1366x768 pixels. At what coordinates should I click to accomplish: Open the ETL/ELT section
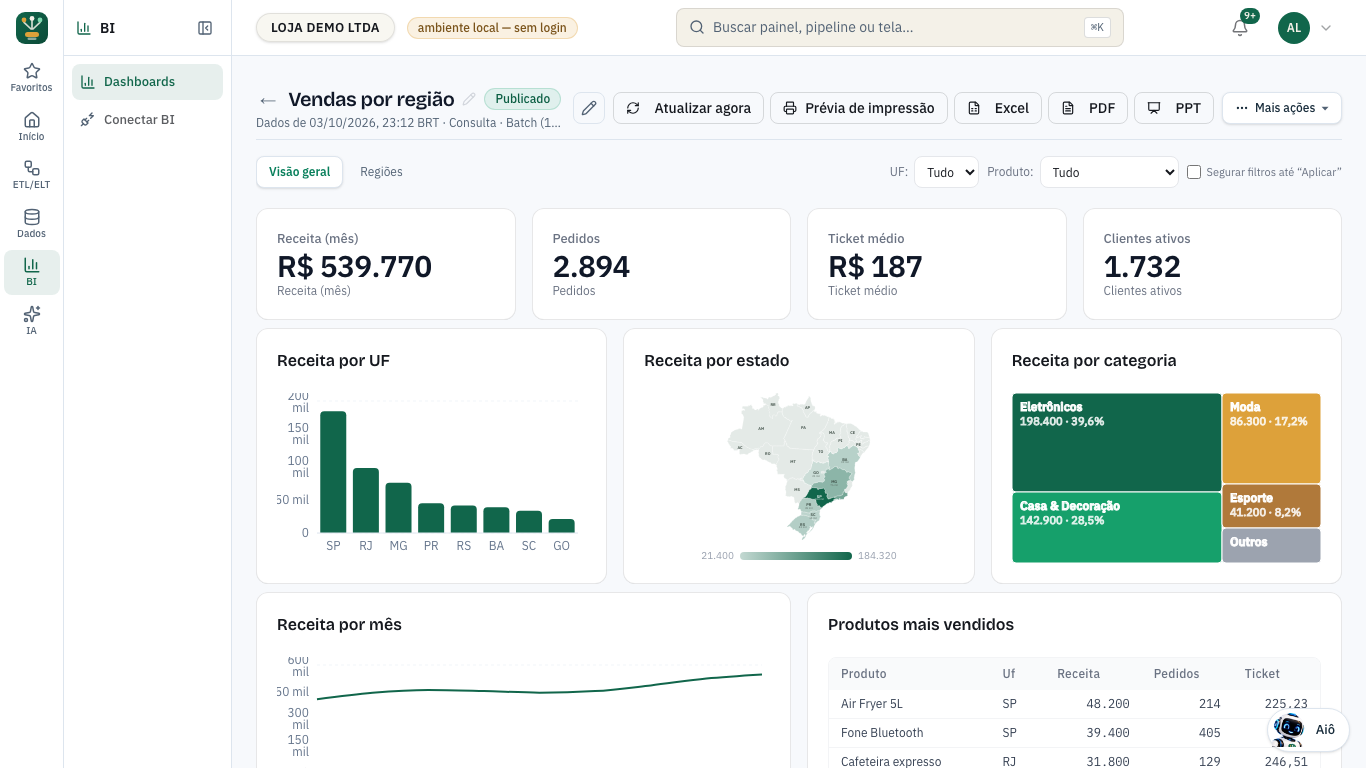coord(32,175)
